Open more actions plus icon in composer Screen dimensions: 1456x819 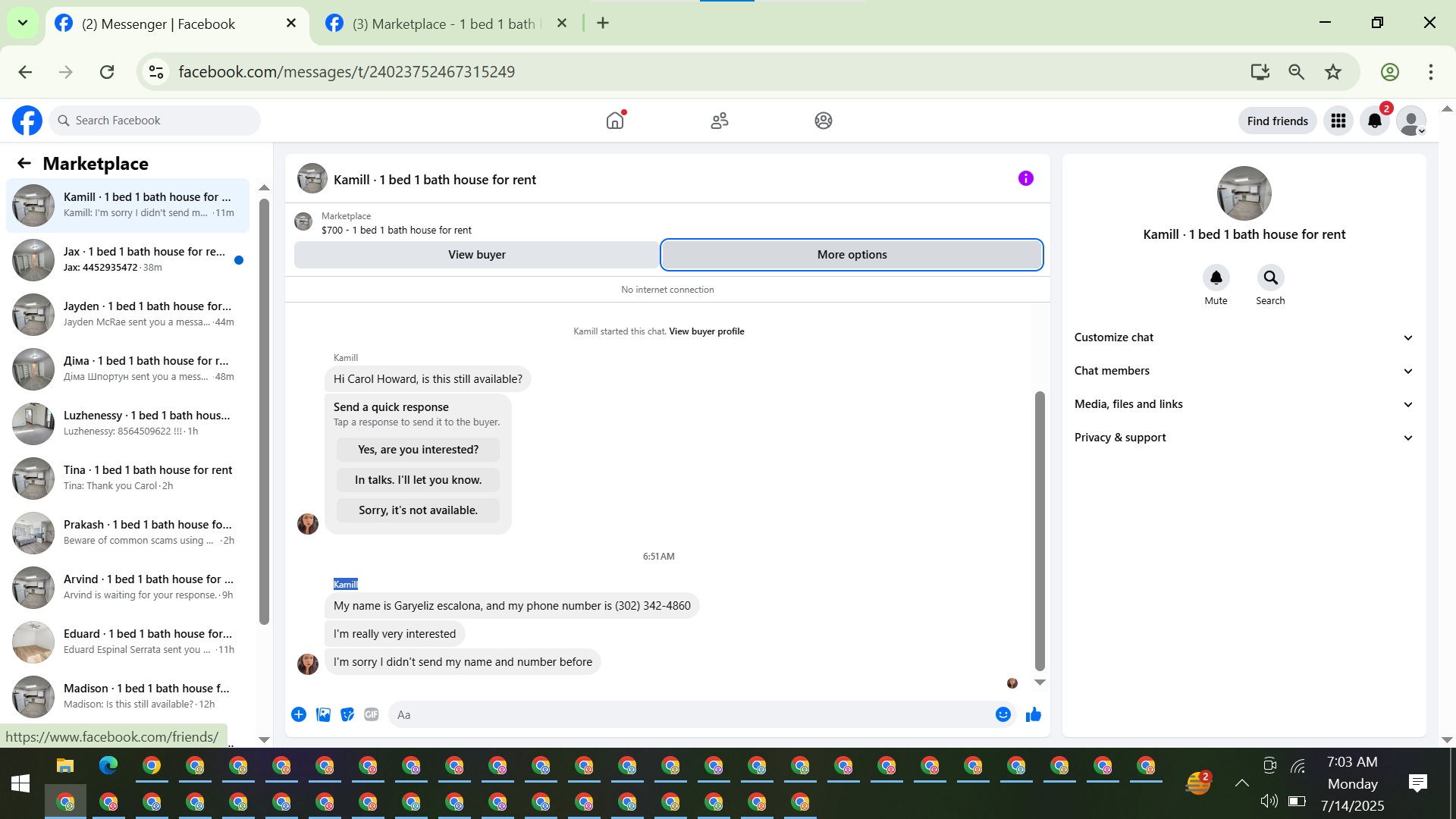[x=299, y=714]
